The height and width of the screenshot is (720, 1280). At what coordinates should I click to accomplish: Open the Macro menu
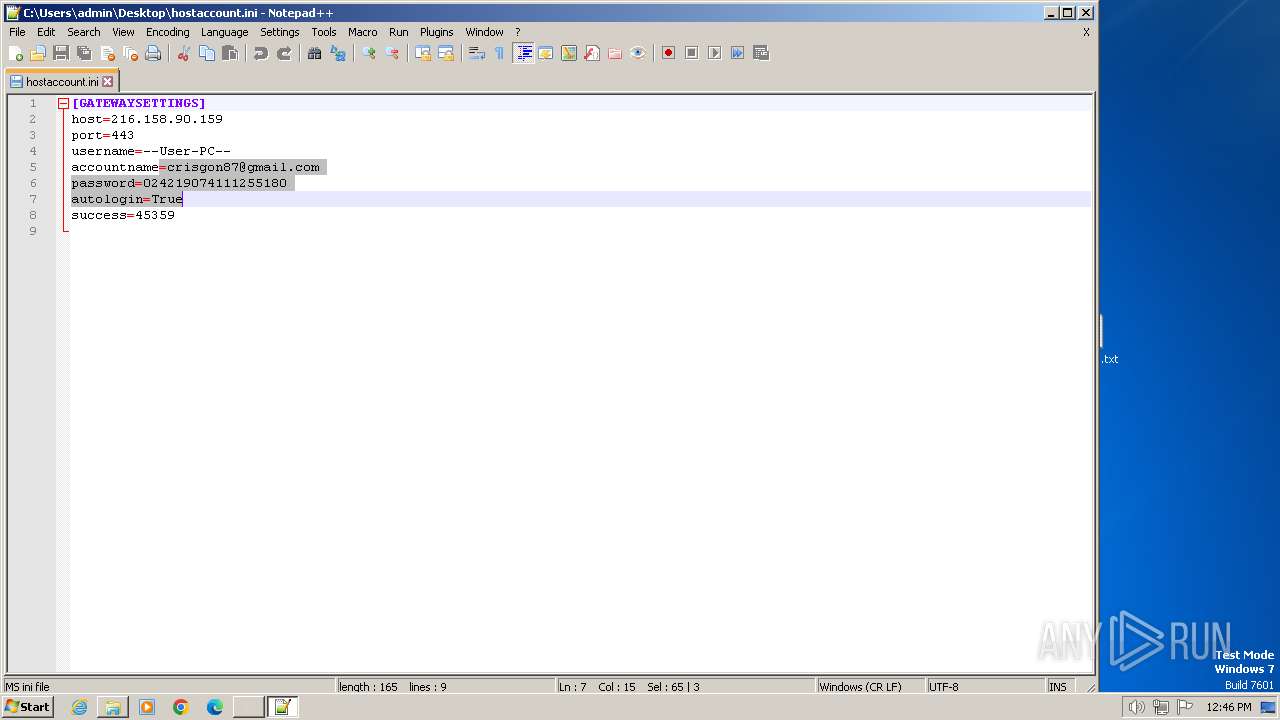coord(362,32)
